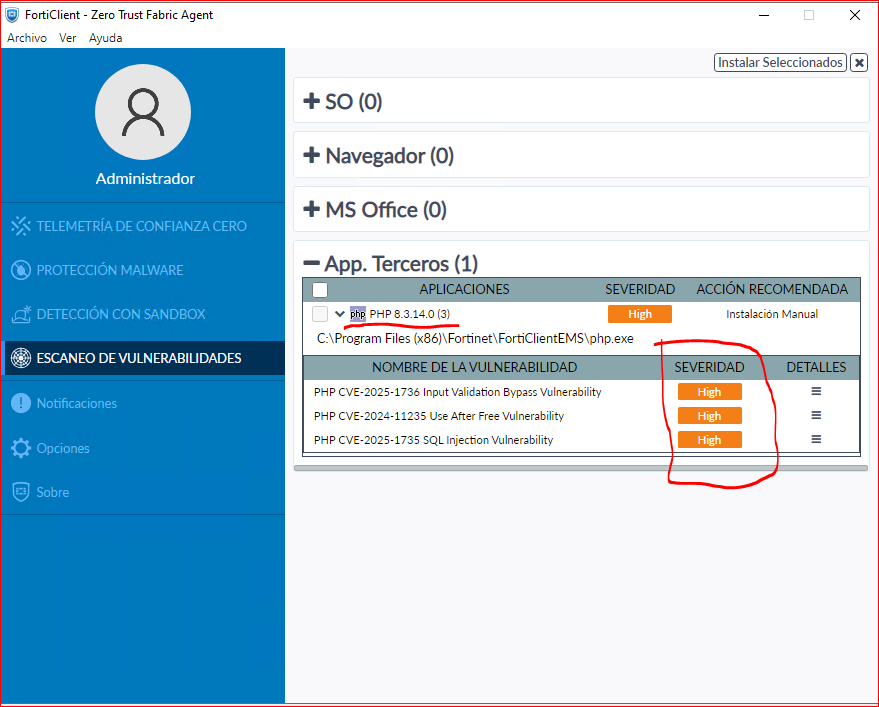Click the FortiClient shield icon in title bar

(x=12, y=15)
